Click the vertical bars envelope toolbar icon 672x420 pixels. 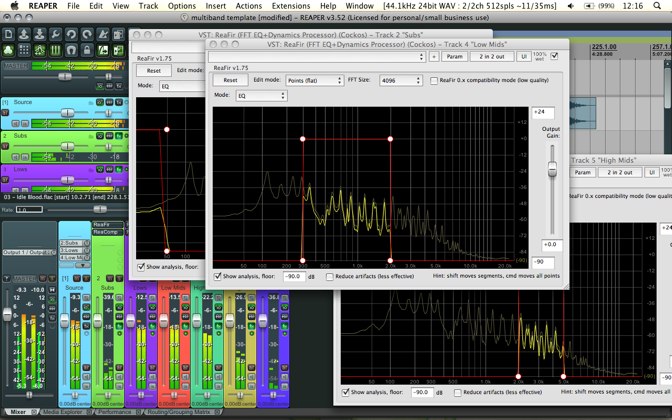[55, 50]
